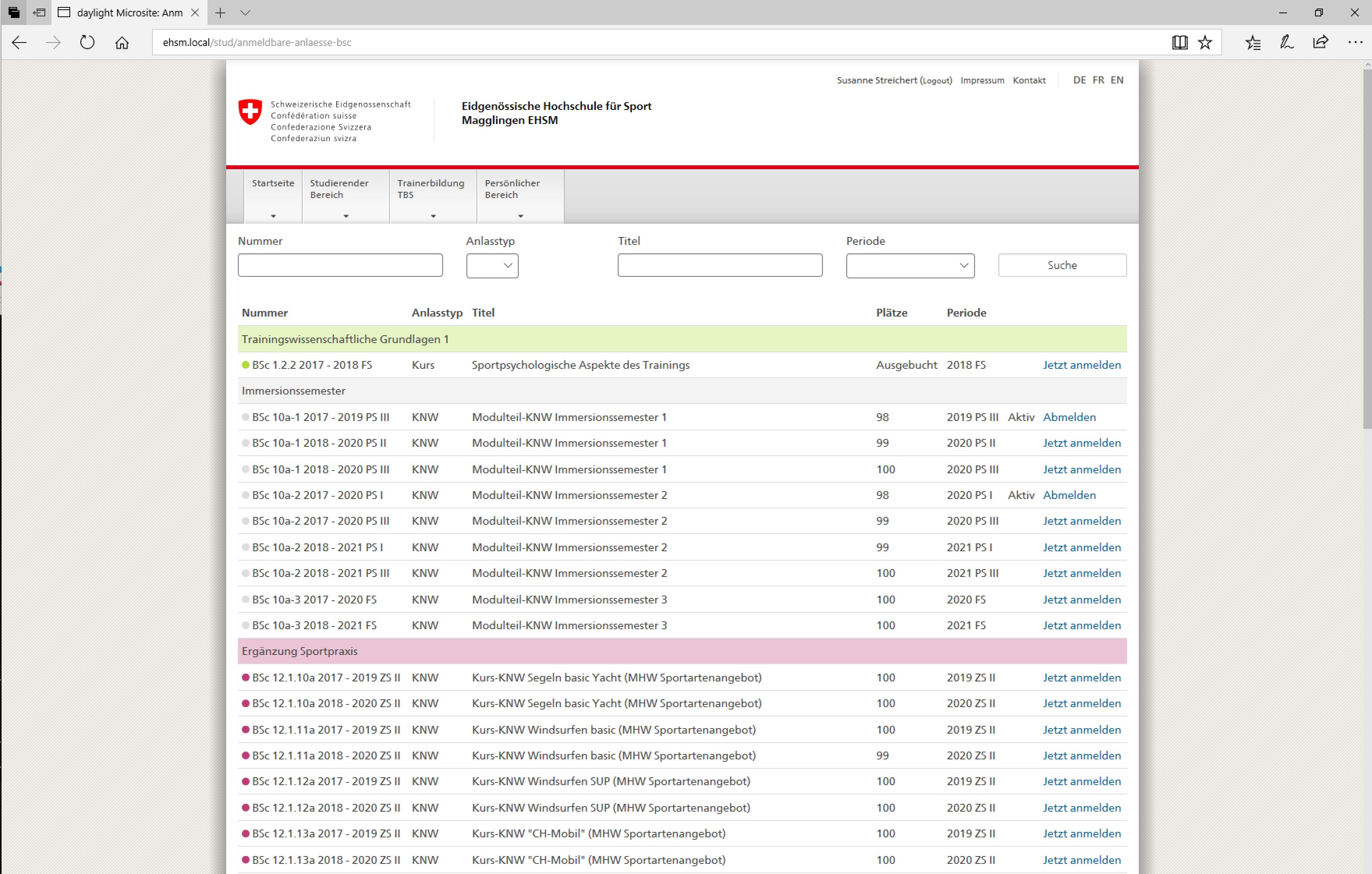1372x874 pixels.
Task: Click into the Nummer filter field
Action: click(340, 265)
